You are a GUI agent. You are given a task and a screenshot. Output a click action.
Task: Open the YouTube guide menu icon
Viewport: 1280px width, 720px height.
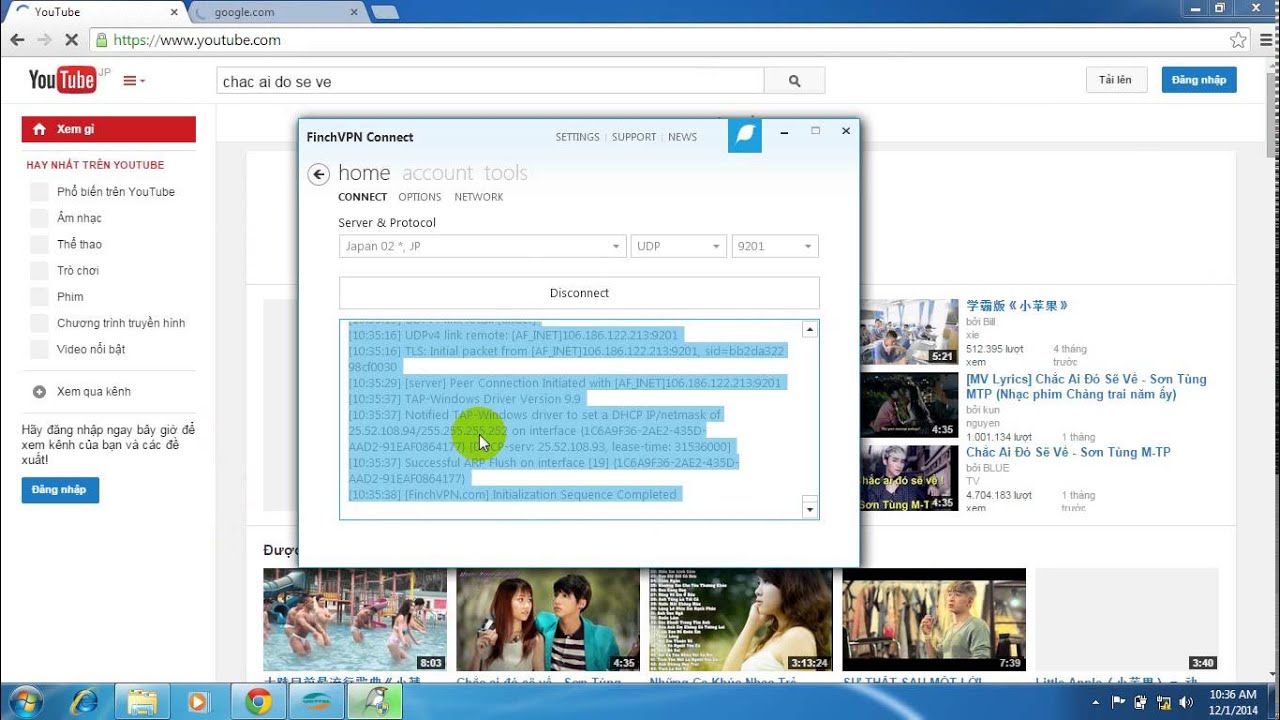point(133,81)
